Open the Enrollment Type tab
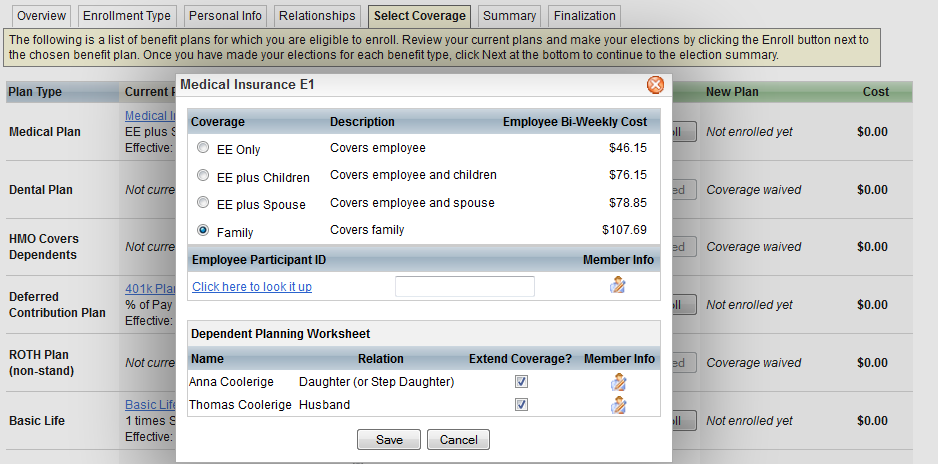 click(x=127, y=16)
